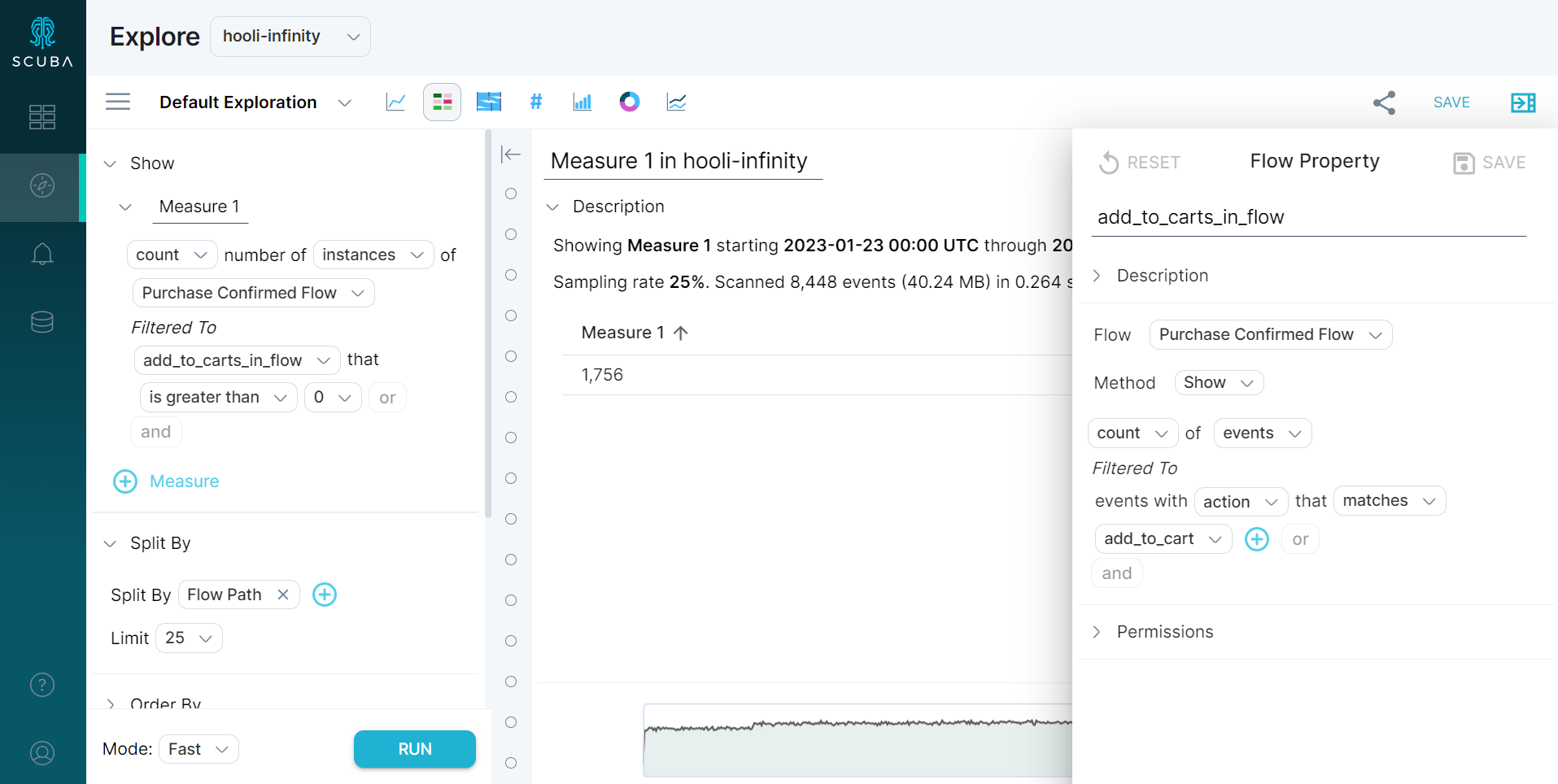Click the 'or' button after value 0
This screenshot has width=1558, height=784.
click(x=387, y=398)
